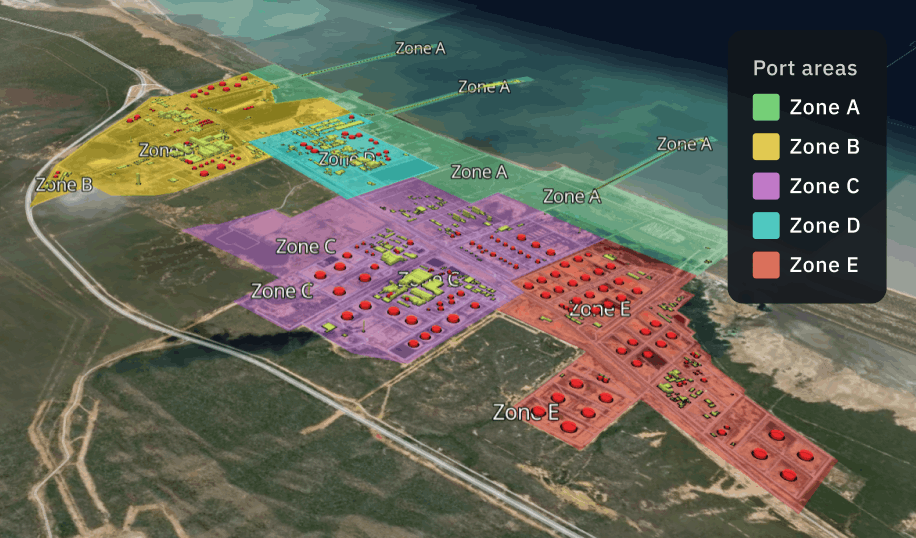Click the Zone B text in legend
Viewport: 916px width, 538px height.
pyautogui.click(x=824, y=147)
